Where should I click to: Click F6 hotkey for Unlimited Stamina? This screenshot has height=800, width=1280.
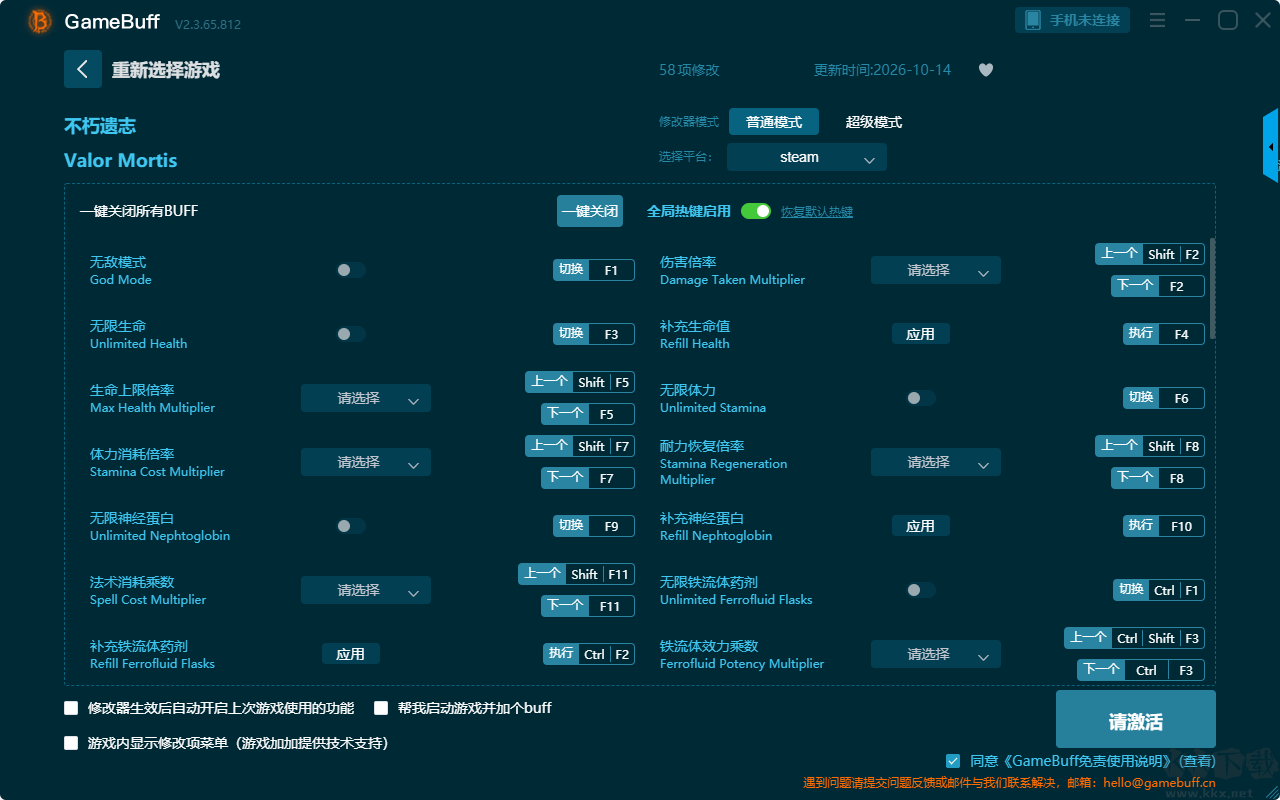[1181, 398]
